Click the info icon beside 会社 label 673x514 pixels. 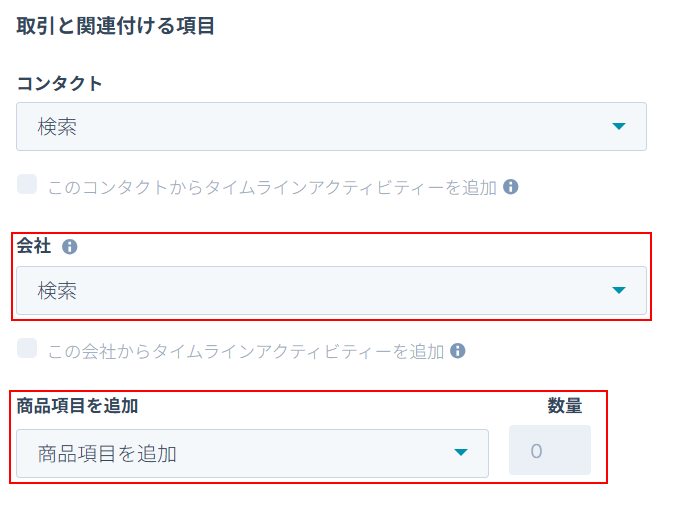70,247
